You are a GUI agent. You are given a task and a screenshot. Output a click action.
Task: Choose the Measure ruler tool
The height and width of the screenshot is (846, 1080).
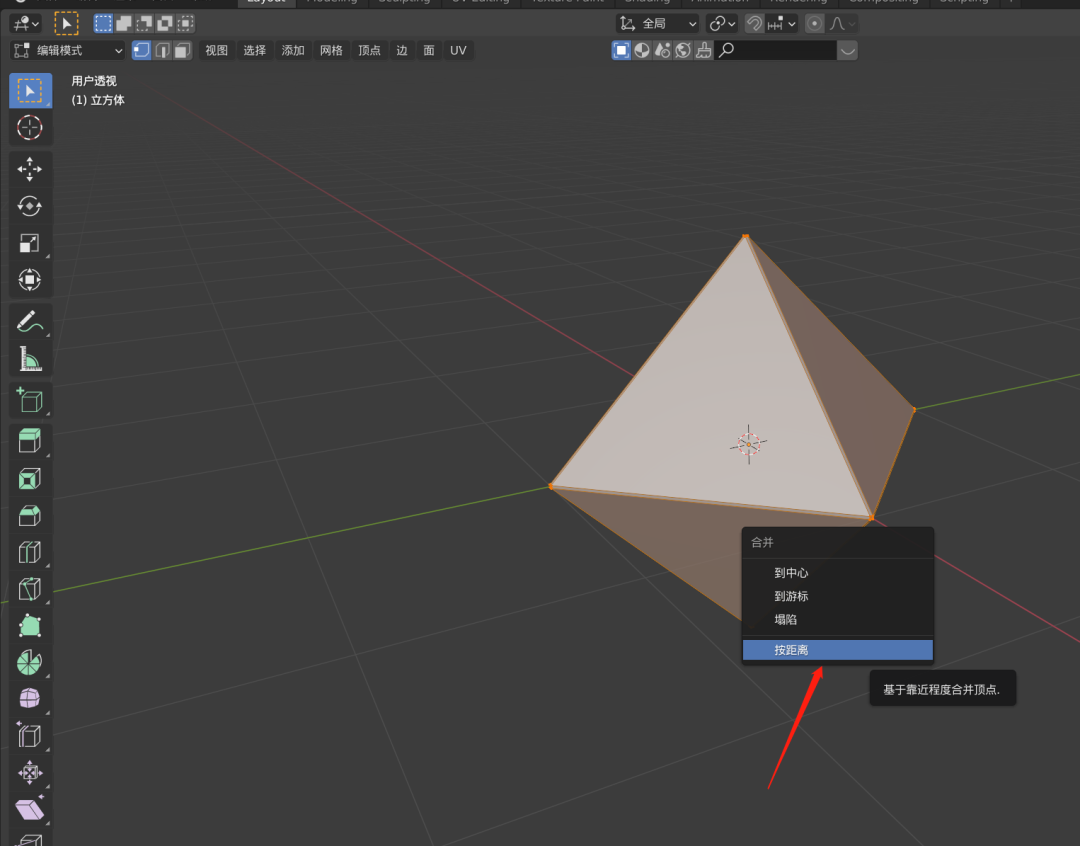pyautogui.click(x=30, y=358)
